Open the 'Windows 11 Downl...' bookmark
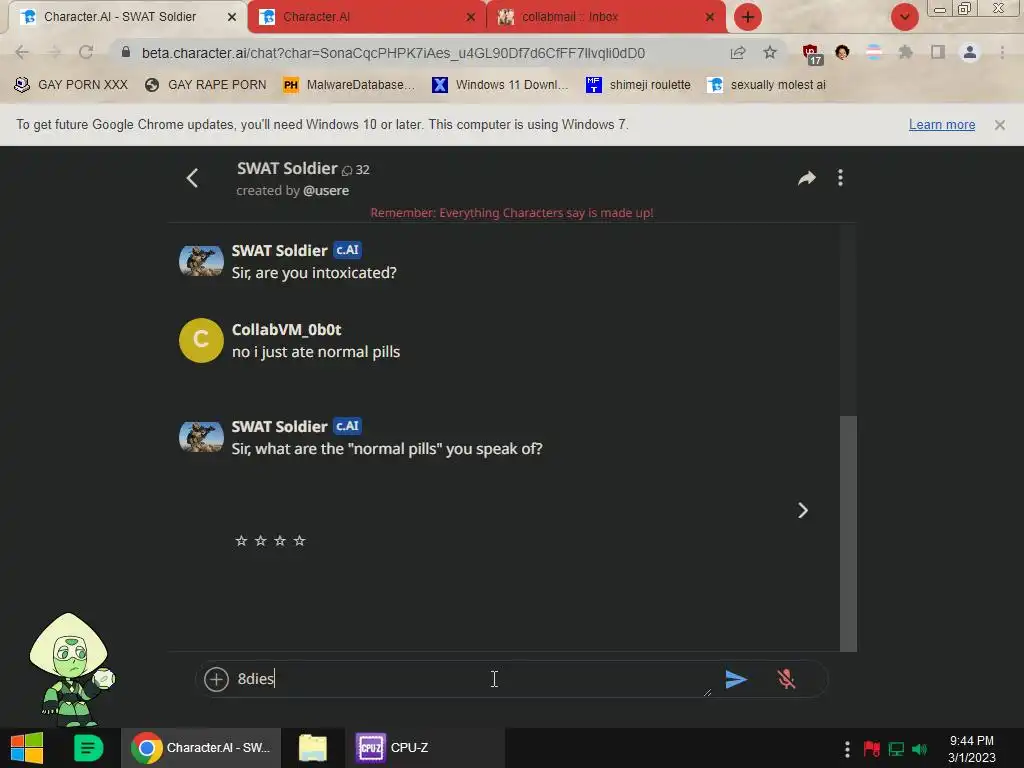1024x768 pixels. (x=500, y=85)
